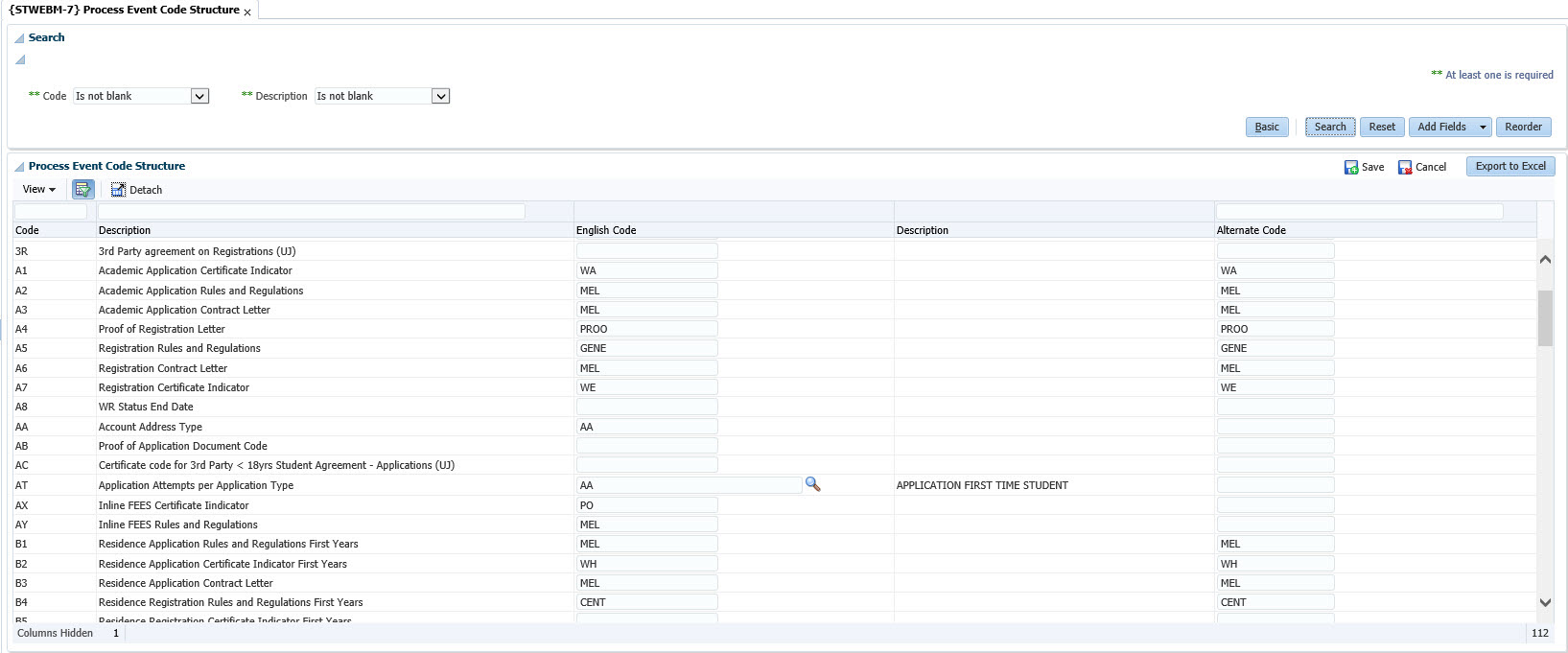
Task: Edit Alternate Code WA in row A1
Action: click(1275, 270)
